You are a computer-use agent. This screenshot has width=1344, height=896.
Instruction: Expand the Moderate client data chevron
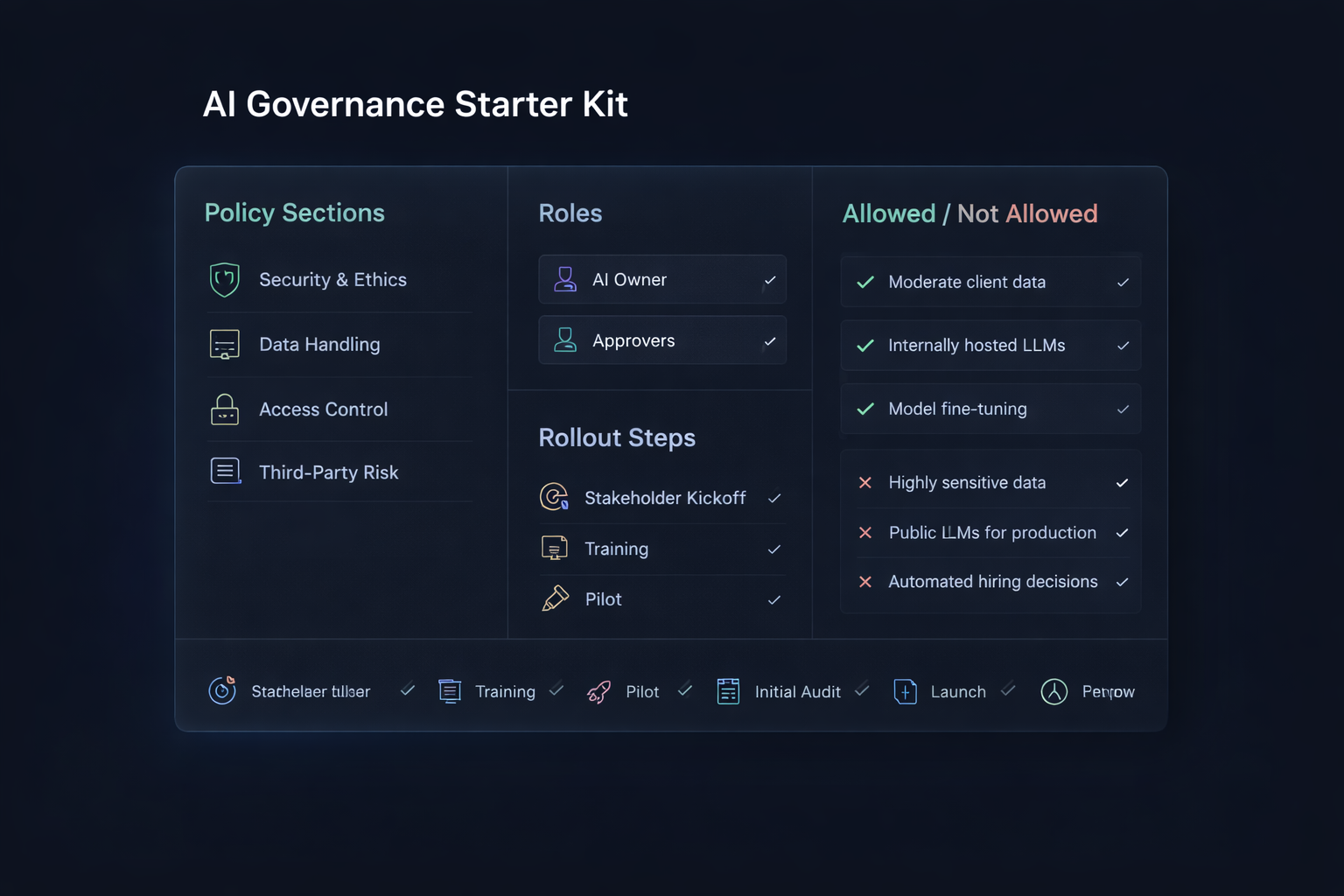pyautogui.click(x=1123, y=283)
